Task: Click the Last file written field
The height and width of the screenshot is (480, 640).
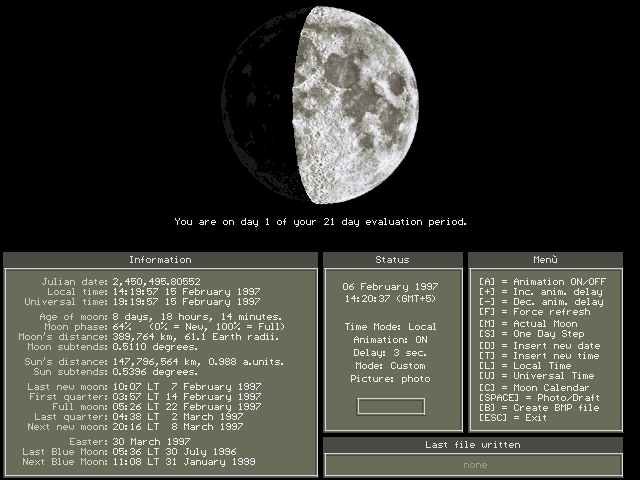Action: [473, 464]
